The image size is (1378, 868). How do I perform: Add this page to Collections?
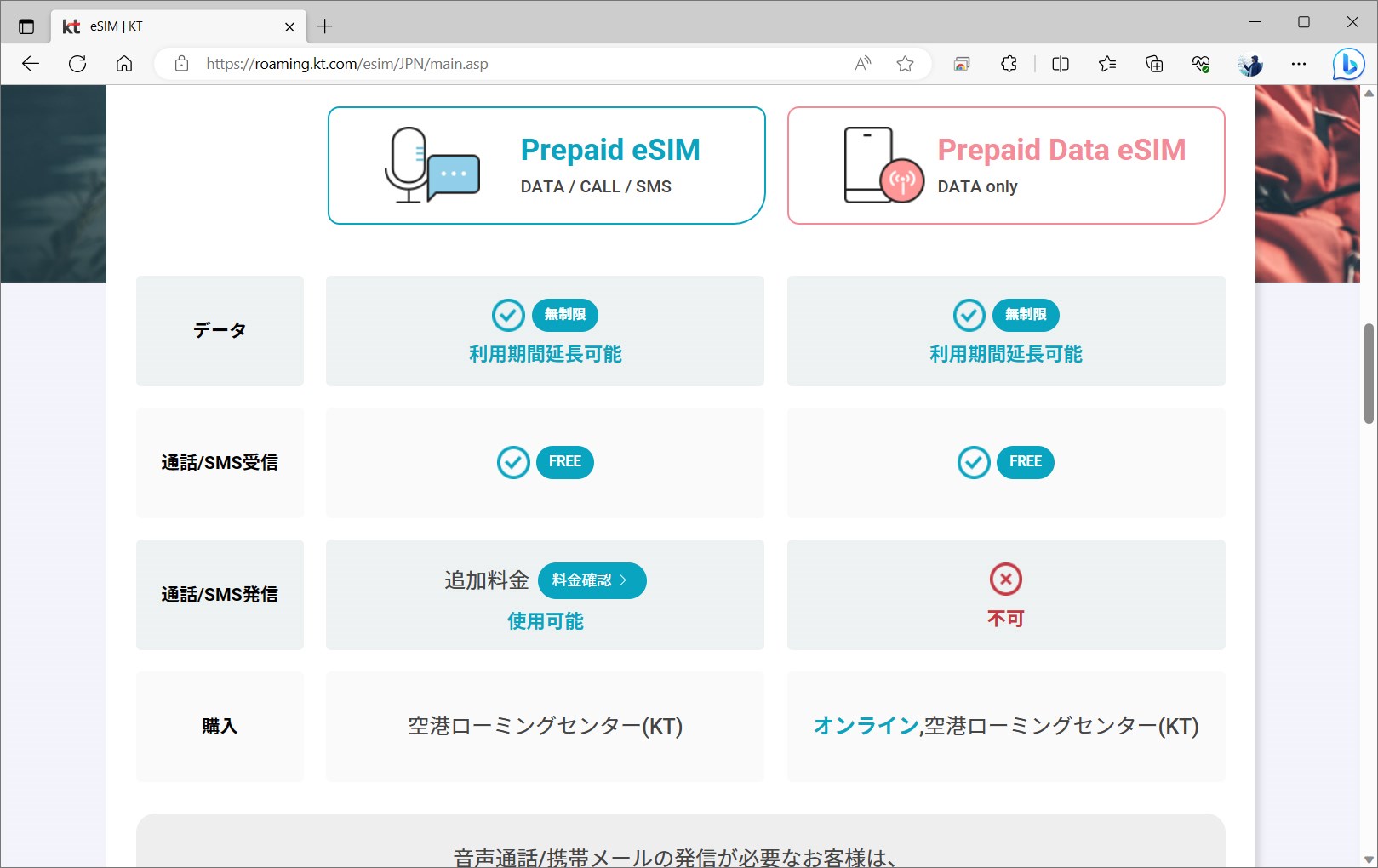pyautogui.click(x=1153, y=64)
